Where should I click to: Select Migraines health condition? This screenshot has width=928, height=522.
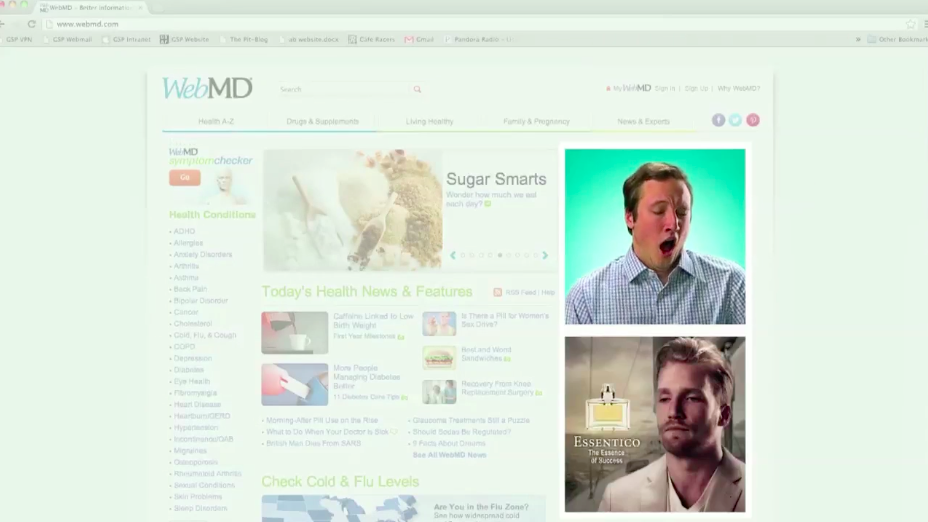190,451
